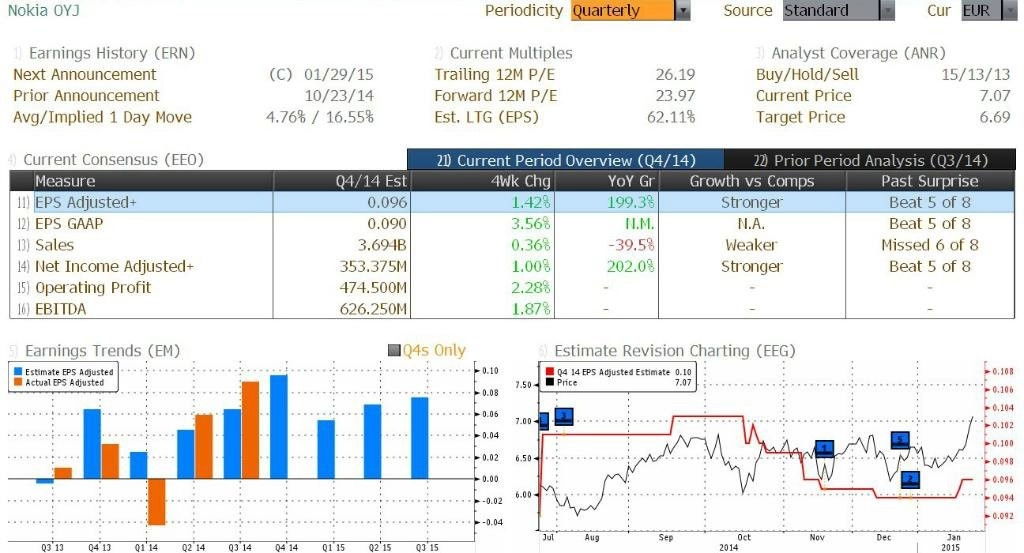Image resolution: width=1024 pixels, height=553 pixels.
Task: Click the EUR currency field
Action: click(980, 10)
